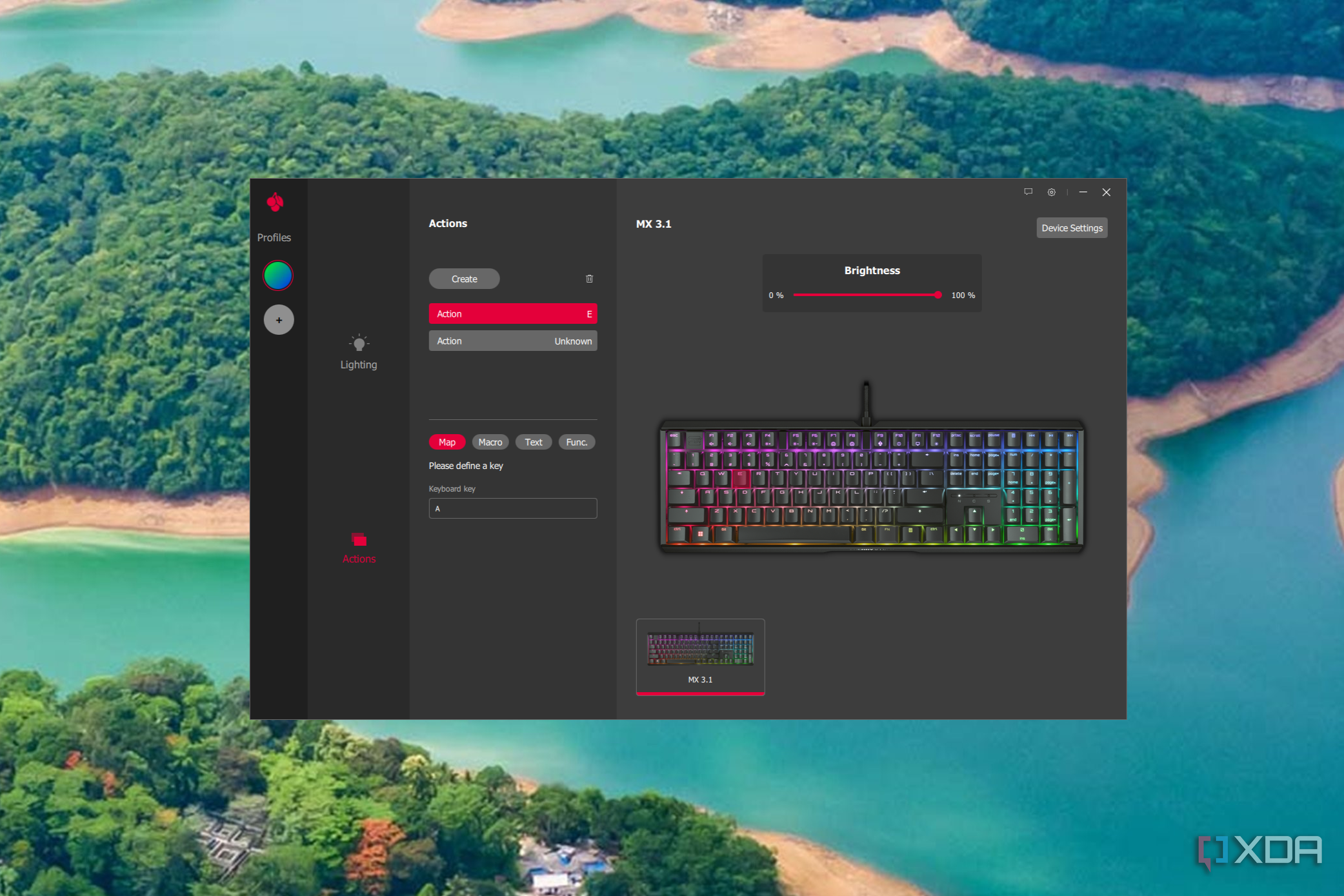
Task: Click the Brightness slider handle
Action: [x=938, y=295]
